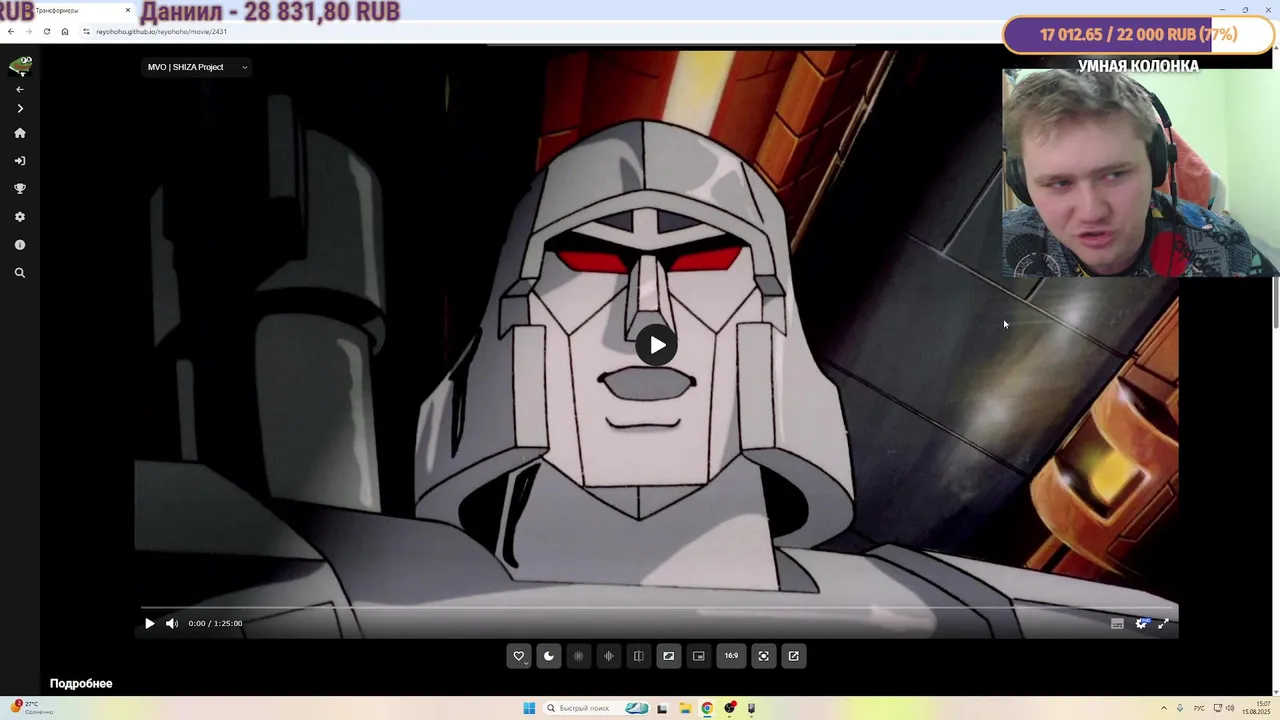Open the last pinned taskbar app icon

pyautogui.click(x=752, y=708)
